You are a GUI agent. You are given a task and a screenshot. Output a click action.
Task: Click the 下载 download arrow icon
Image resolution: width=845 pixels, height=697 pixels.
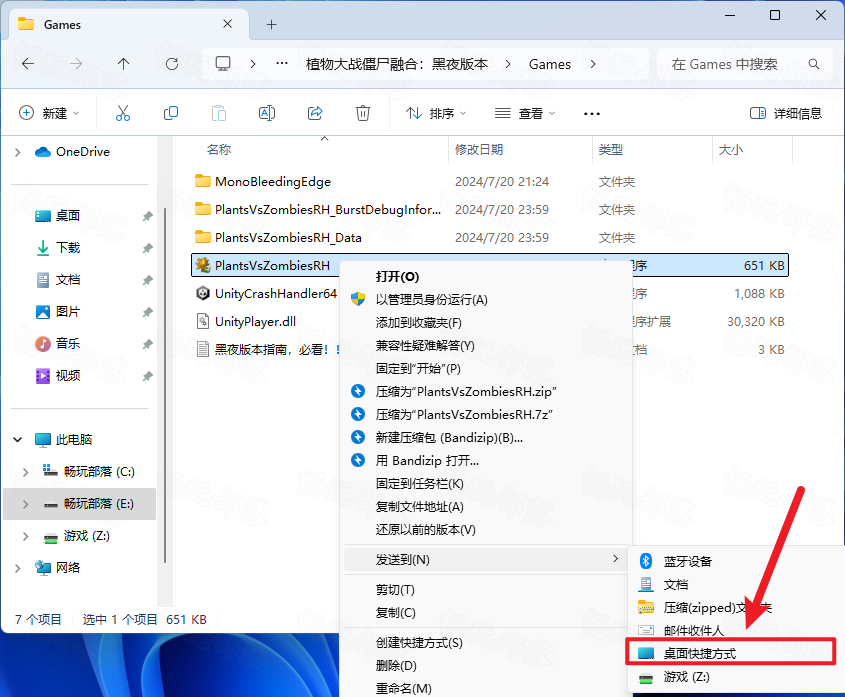coord(43,248)
